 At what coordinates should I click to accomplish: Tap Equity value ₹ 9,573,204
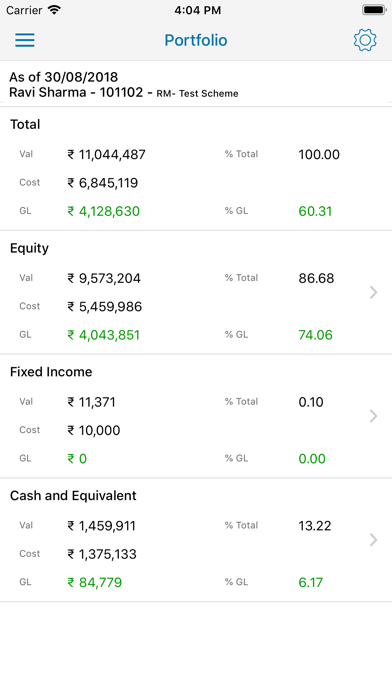point(104,278)
